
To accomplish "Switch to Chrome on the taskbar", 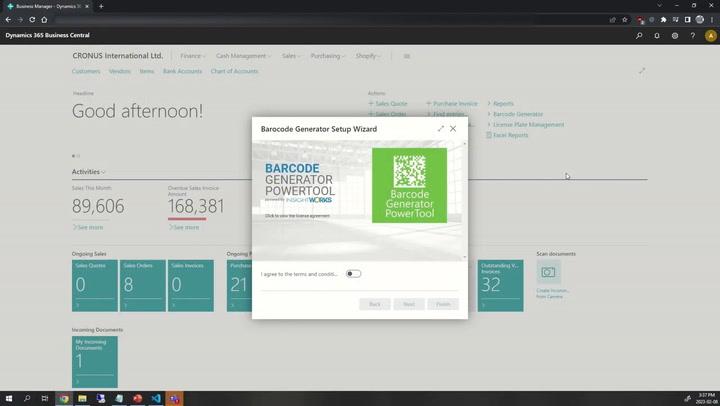I will click(x=64, y=399).
